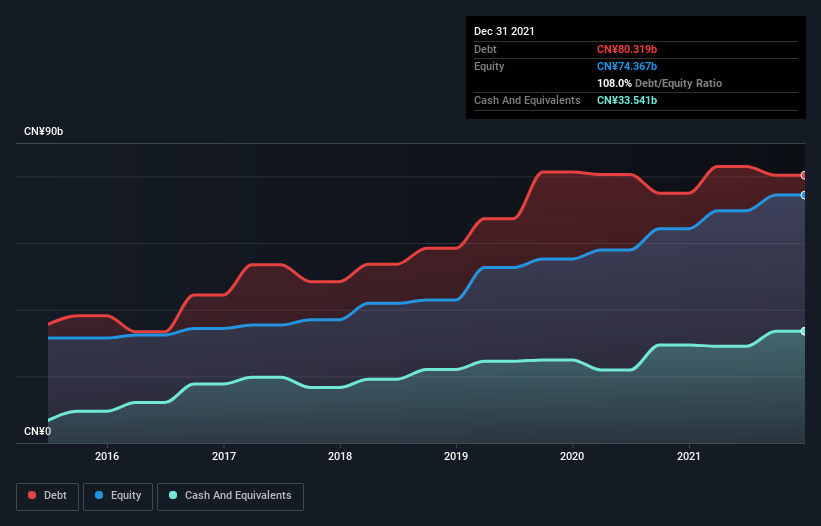Image resolution: width=821 pixels, height=526 pixels.
Task: Click the 108.0% Debt/Equity Ratio text
Action: [x=659, y=83]
